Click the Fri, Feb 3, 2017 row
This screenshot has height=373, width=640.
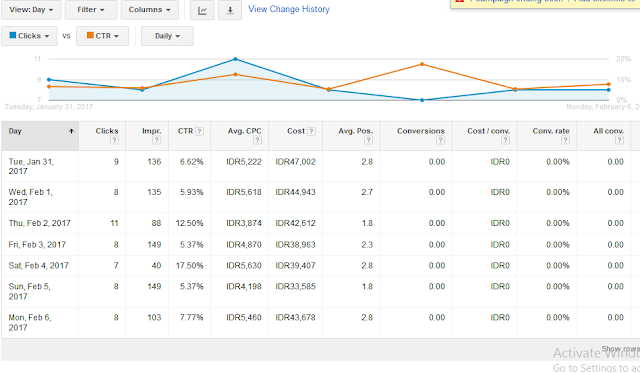pos(320,245)
